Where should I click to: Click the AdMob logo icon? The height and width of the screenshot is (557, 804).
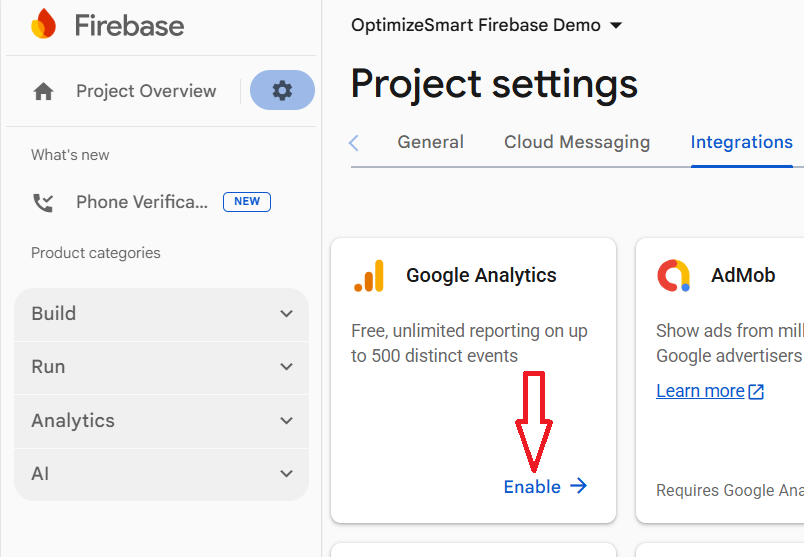[x=674, y=276]
